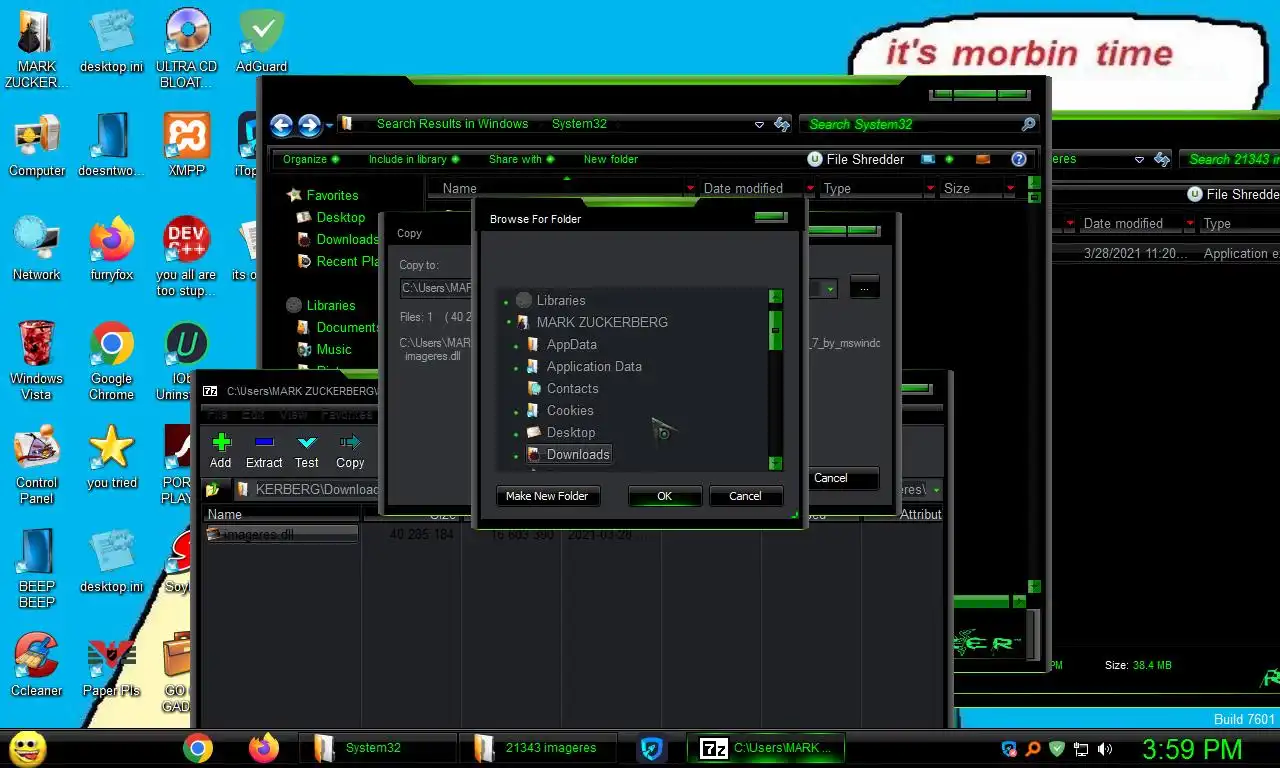Open Google Chrome desktop shortcut
The width and height of the screenshot is (1280, 768).
pyautogui.click(x=111, y=362)
